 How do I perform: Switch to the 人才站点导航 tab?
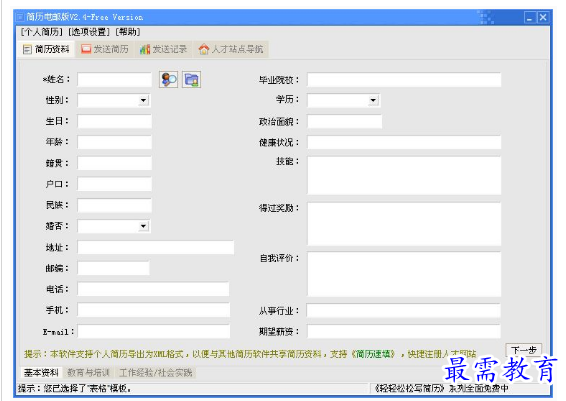(x=231, y=49)
